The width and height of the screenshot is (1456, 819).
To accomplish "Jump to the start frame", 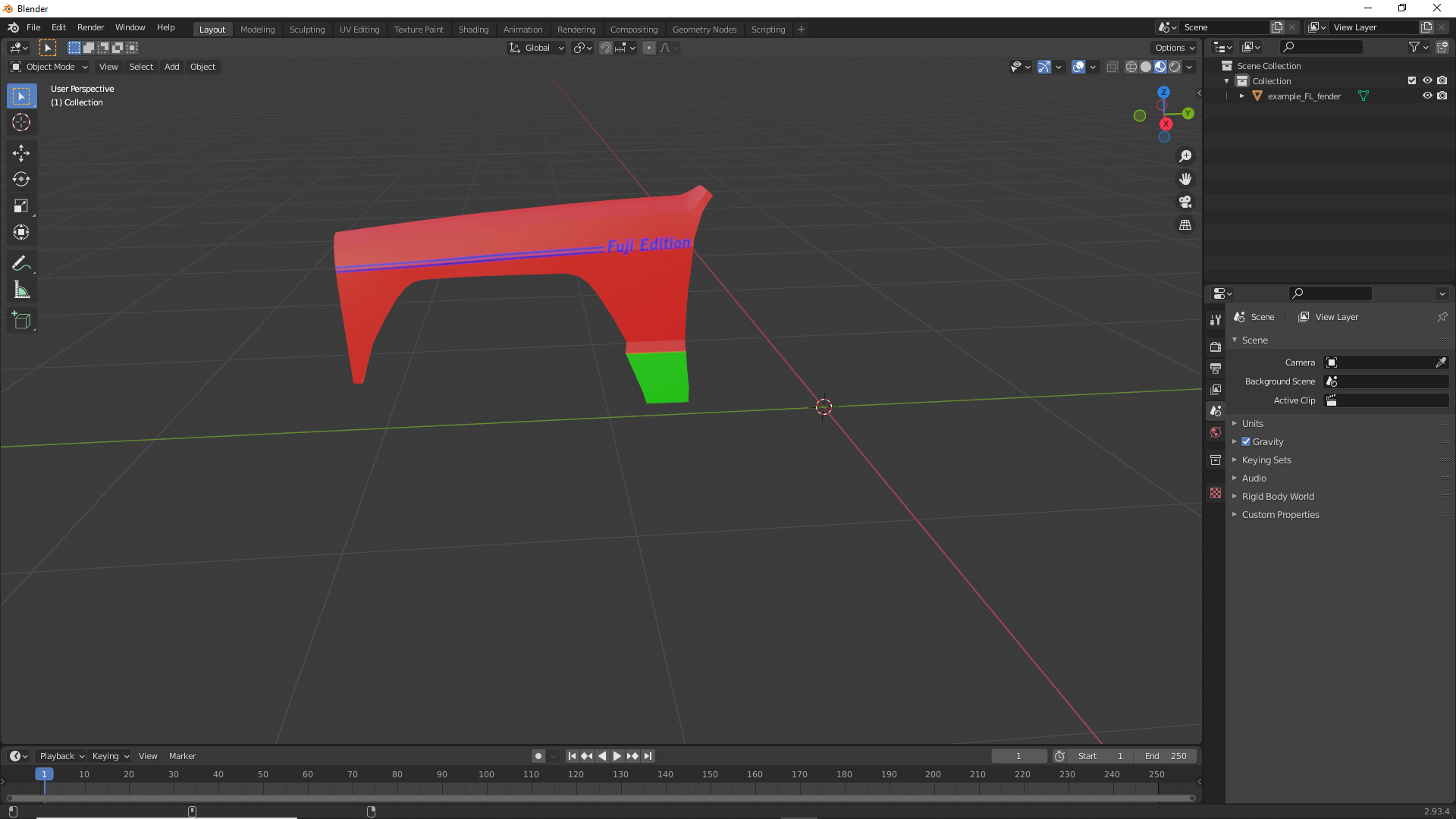I will [x=572, y=756].
